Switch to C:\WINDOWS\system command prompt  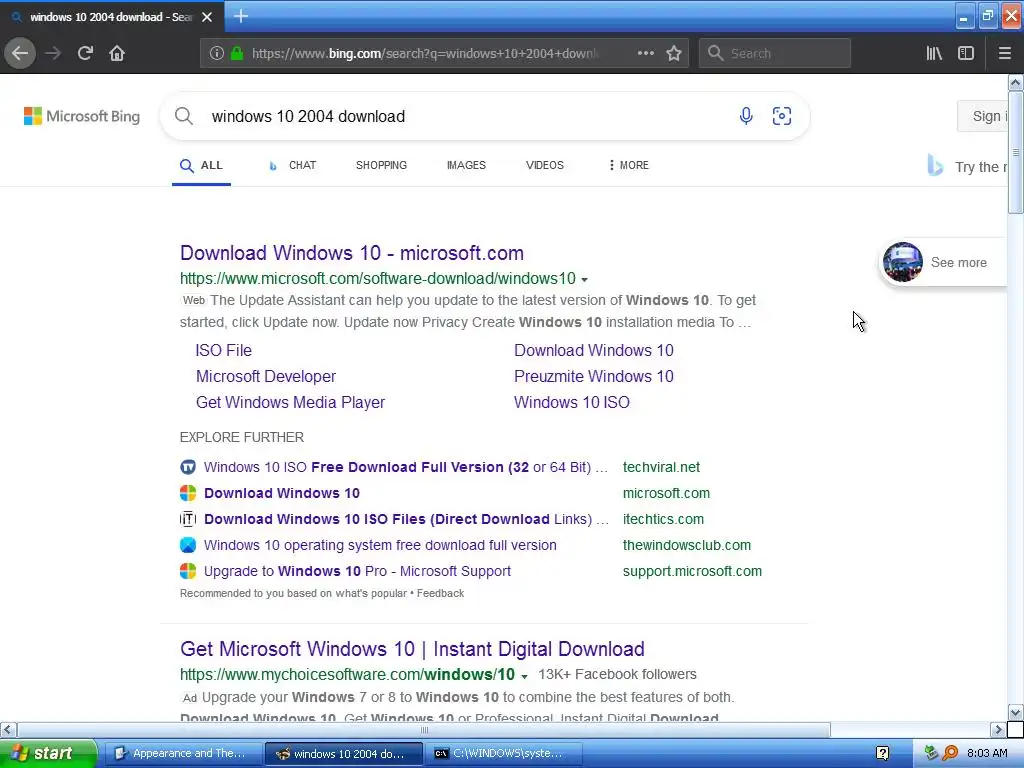point(504,753)
